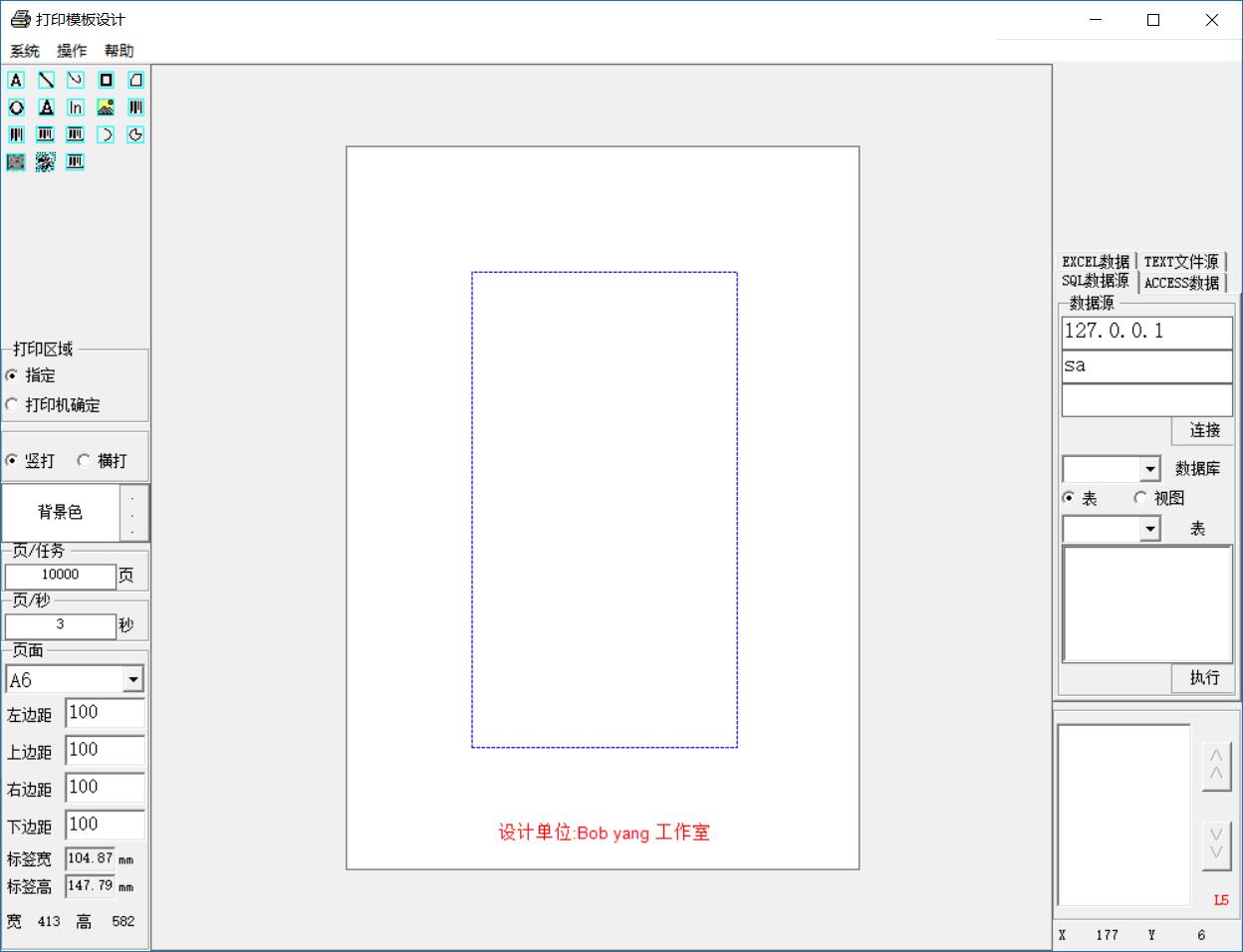Select the arc shape tool
Image resolution: width=1243 pixels, height=952 pixels.
[x=106, y=134]
